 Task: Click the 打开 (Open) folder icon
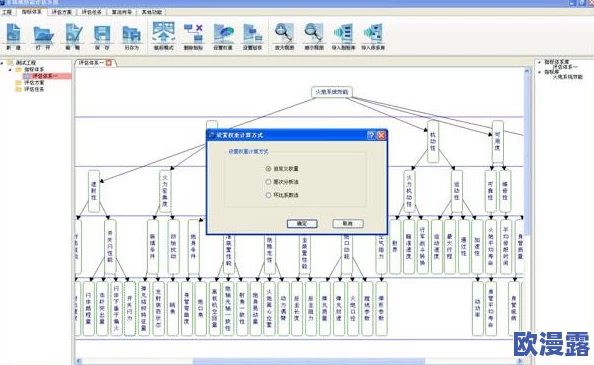tap(43, 34)
